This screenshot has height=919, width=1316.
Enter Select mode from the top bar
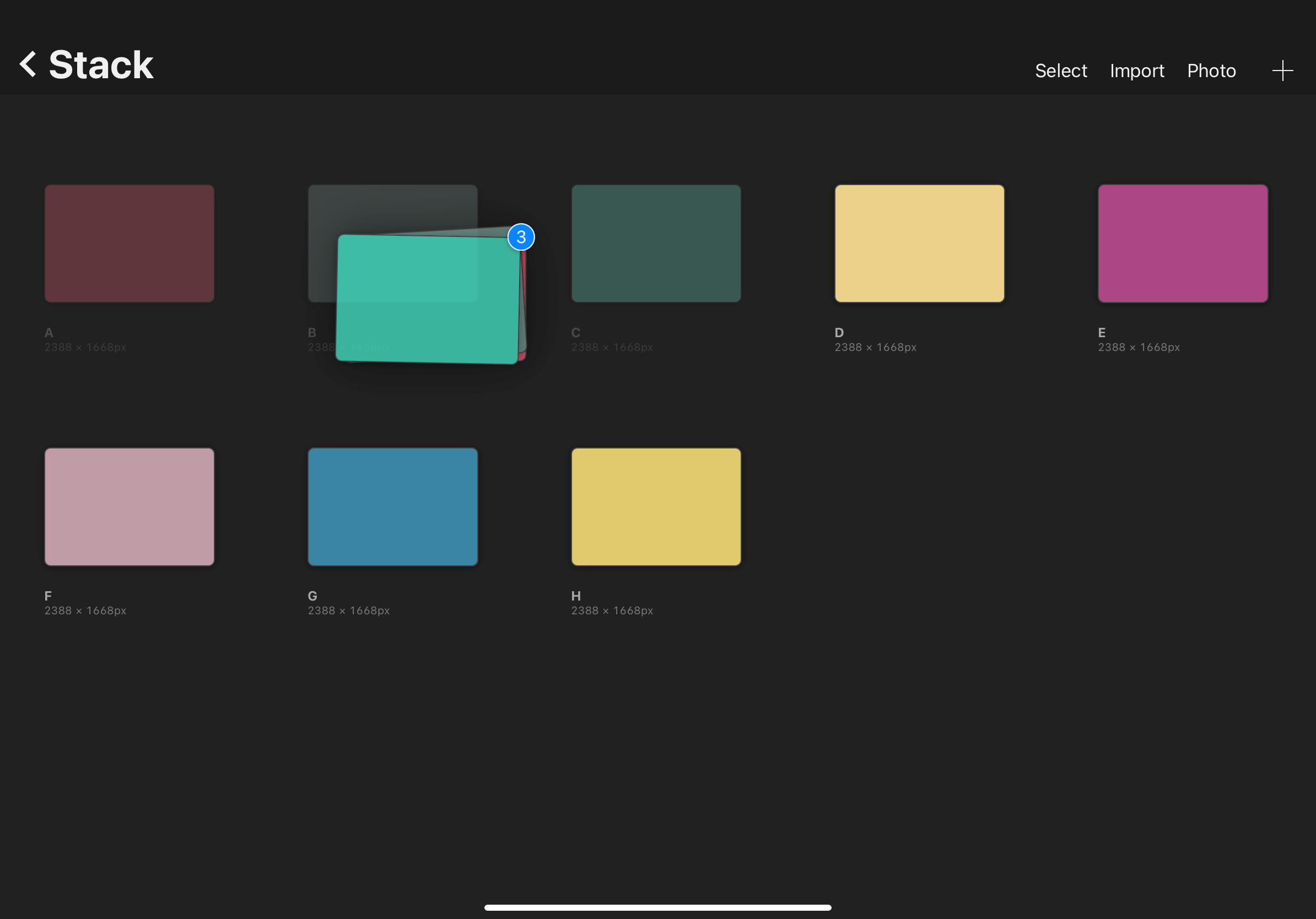1060,70
